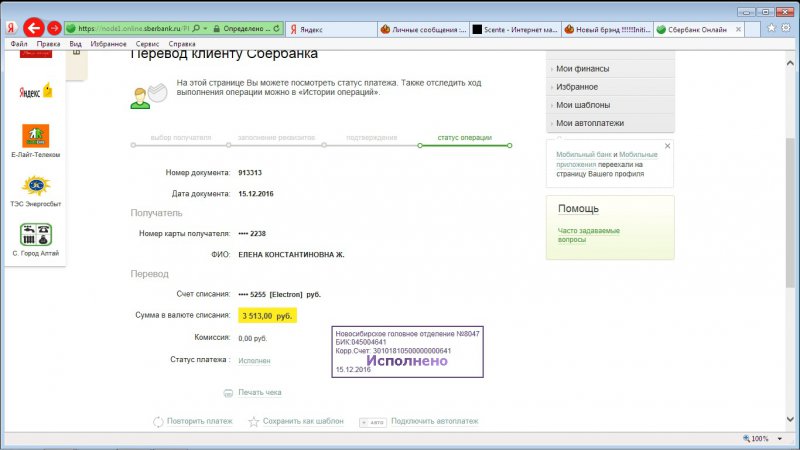Switch to the Личные сообщения tab
Image resolution: width=800 pixels, height=450 pixels.
coord(423,30)
